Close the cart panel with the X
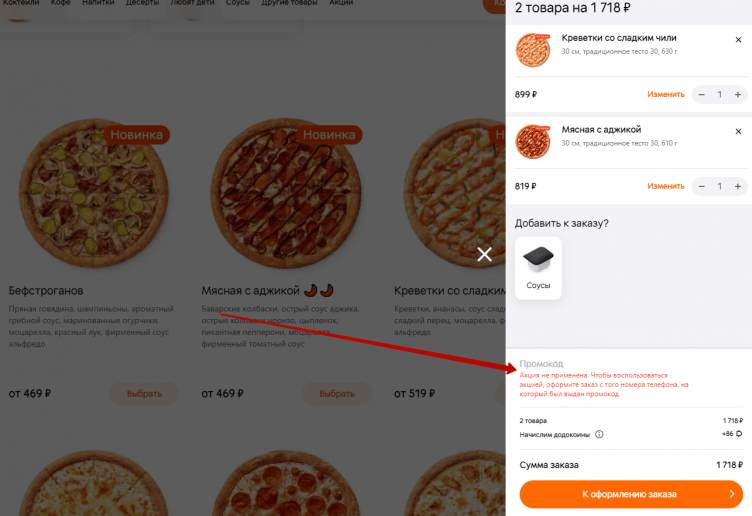752x516 pixels. click(x=485, y=254)
